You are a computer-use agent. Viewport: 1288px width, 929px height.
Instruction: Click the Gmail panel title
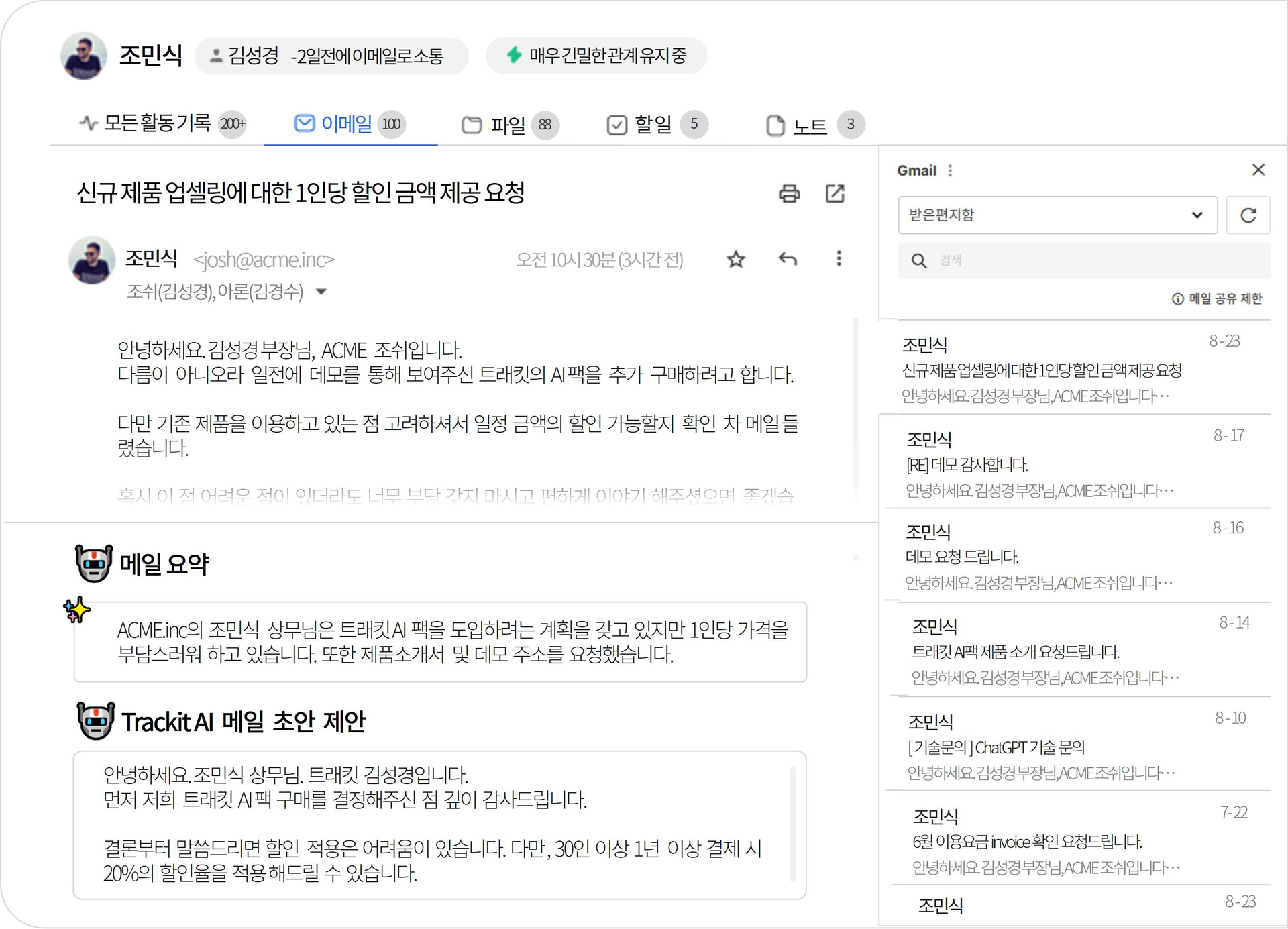pos(916,170)
